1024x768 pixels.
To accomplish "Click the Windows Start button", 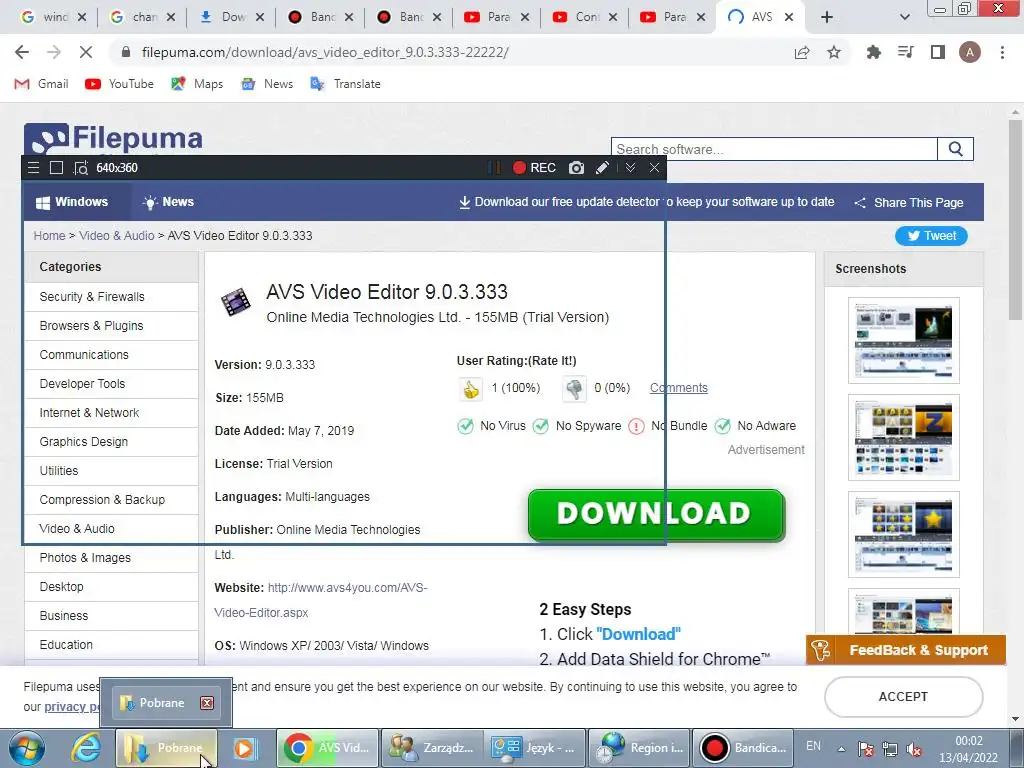I will [27, 748].
